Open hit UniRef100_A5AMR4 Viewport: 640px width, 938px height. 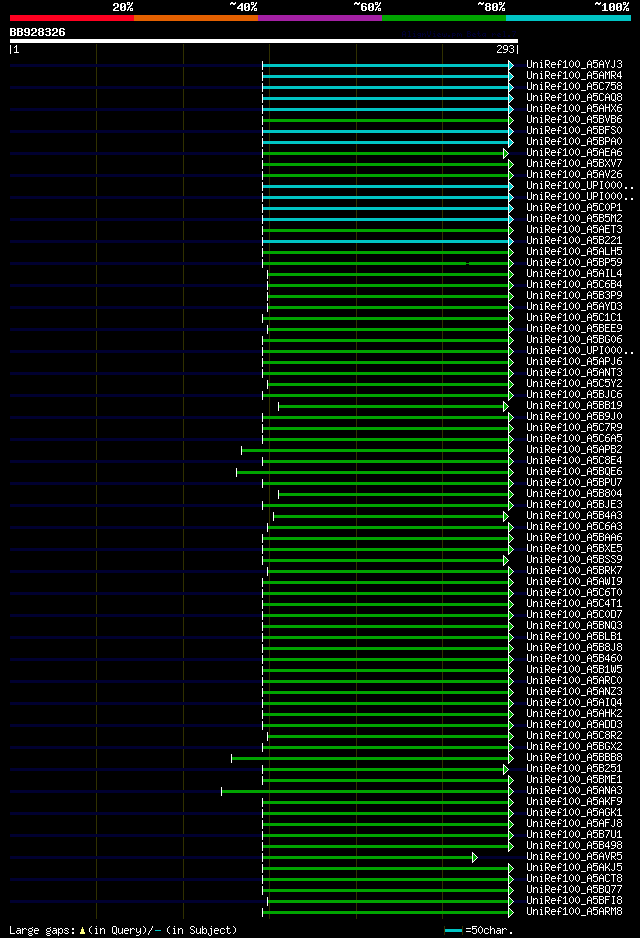pos(574,75)
